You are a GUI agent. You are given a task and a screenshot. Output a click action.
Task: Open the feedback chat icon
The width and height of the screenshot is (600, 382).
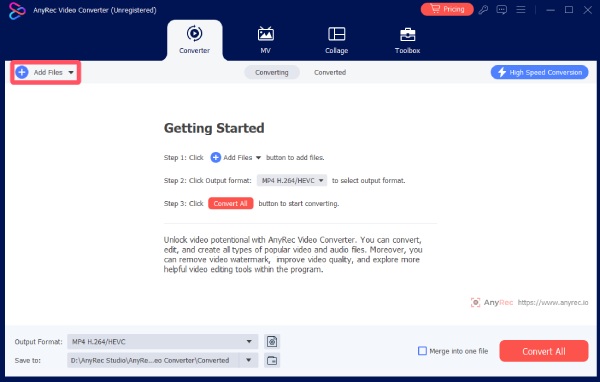[501, 10]
